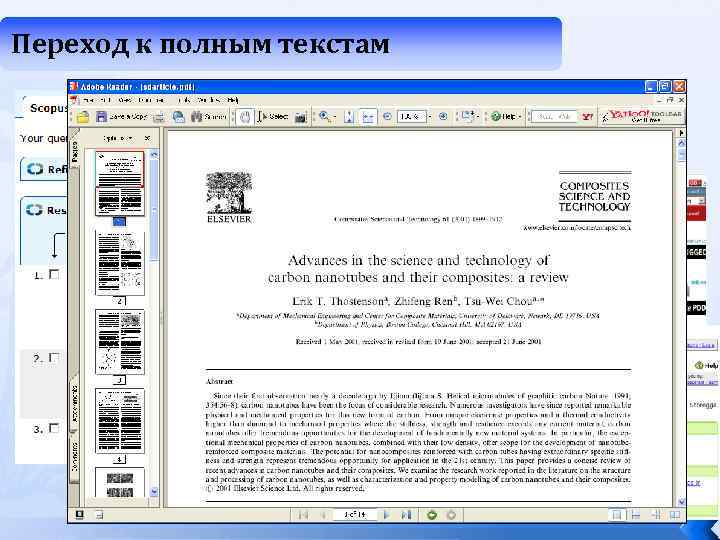Click the Help link in background browser
720x540 pixels.
pyautogui.click(x=707, y=366)
